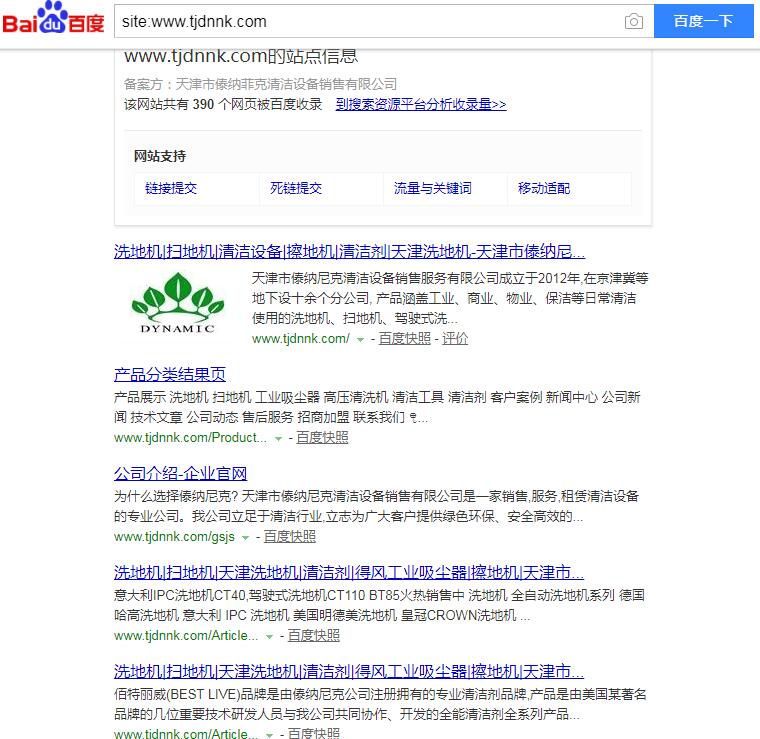Open 流量与关键词 link

point(432,188)
